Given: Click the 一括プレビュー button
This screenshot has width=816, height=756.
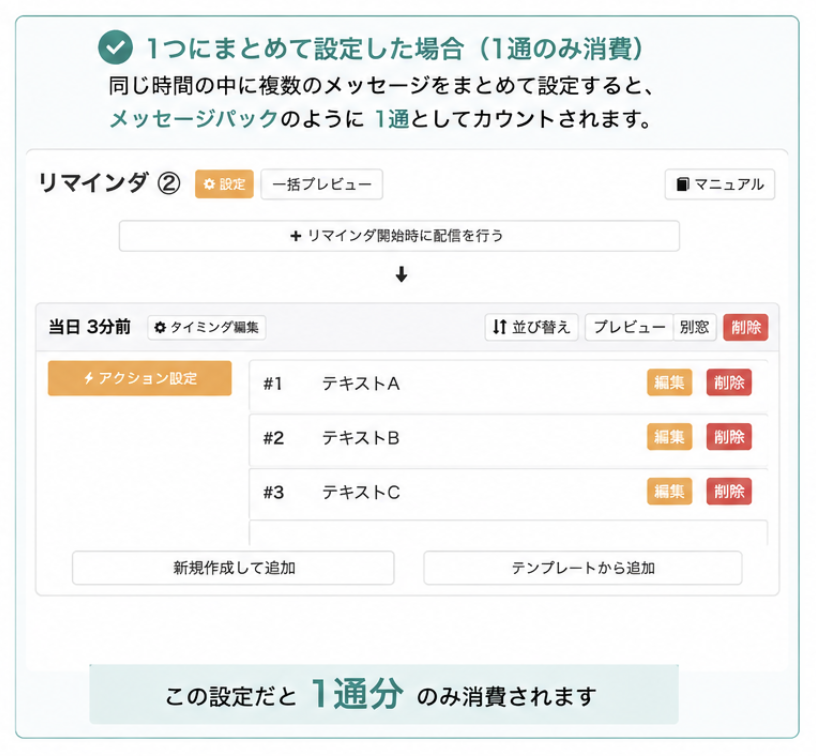Looking at the screenshot, I should [x=322, y=184].
